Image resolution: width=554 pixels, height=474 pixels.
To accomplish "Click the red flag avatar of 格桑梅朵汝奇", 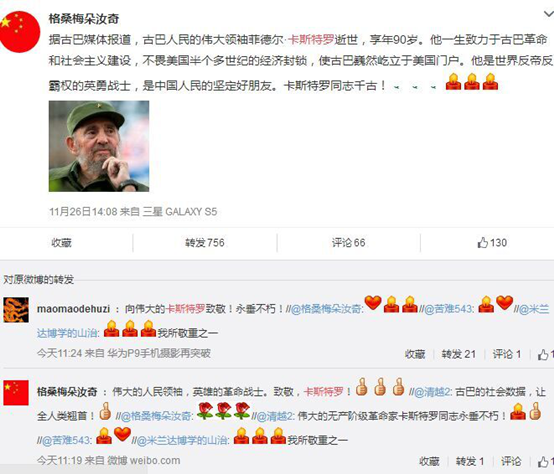I will [x=20, y=32].
